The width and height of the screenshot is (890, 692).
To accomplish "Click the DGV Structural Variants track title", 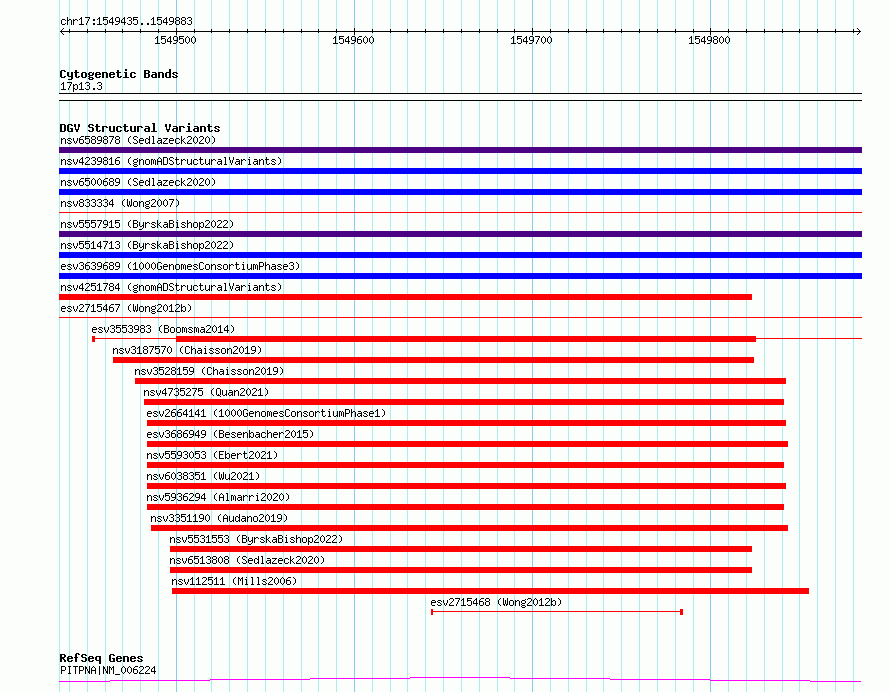I will pos(140,128).
